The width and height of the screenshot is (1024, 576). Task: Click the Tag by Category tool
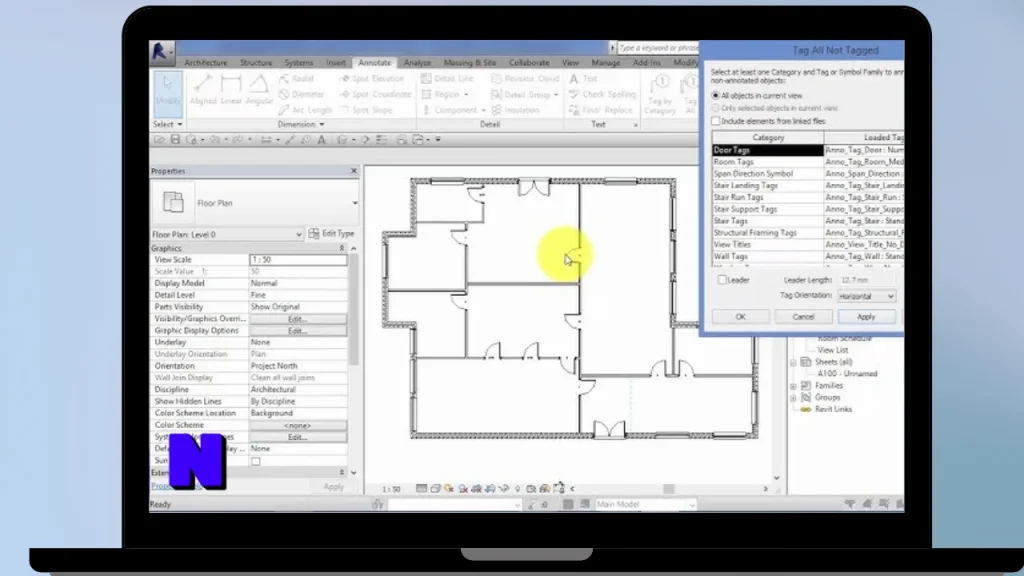coord(660,94)
